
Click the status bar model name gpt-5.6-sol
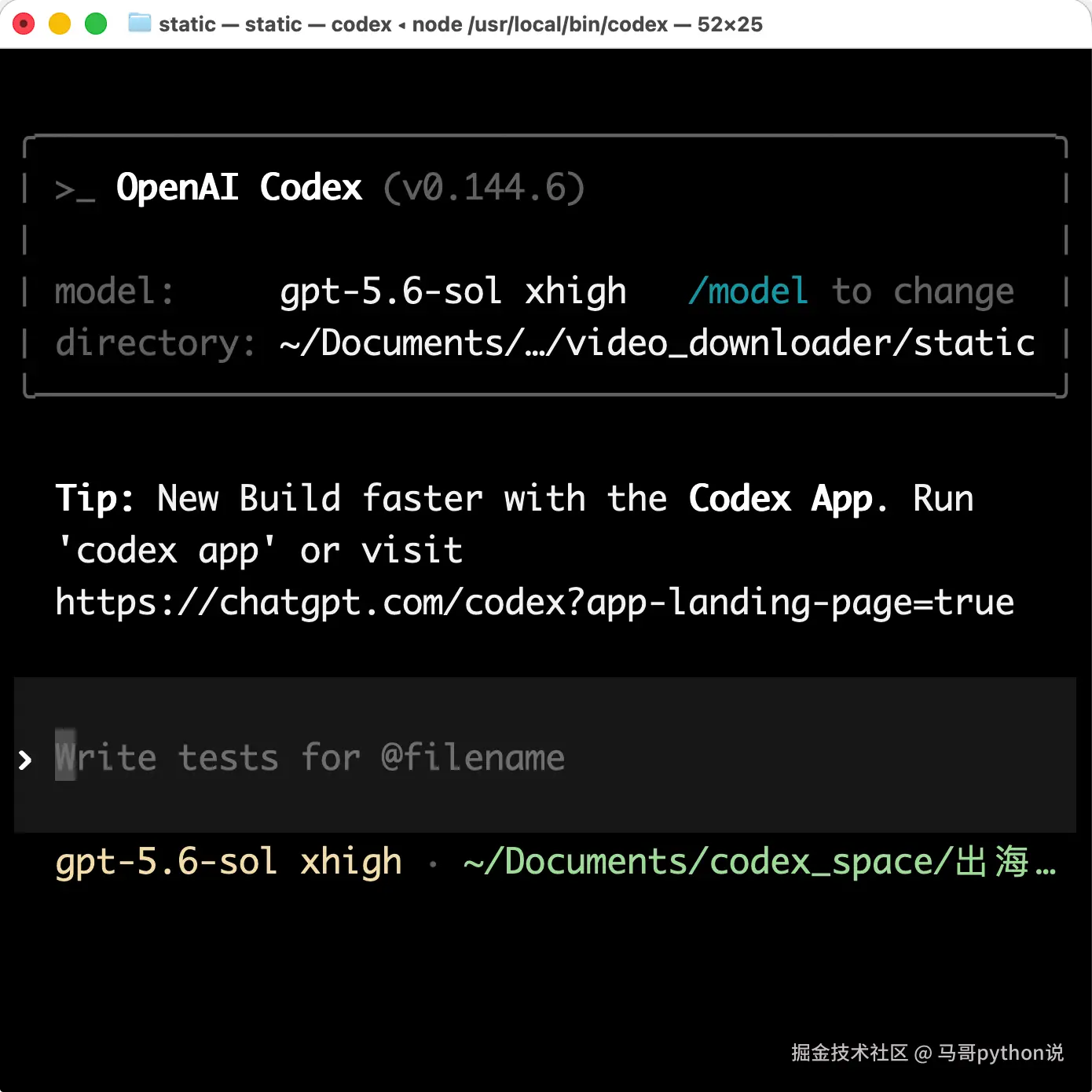pyautogui.click(x=166, y=862)
